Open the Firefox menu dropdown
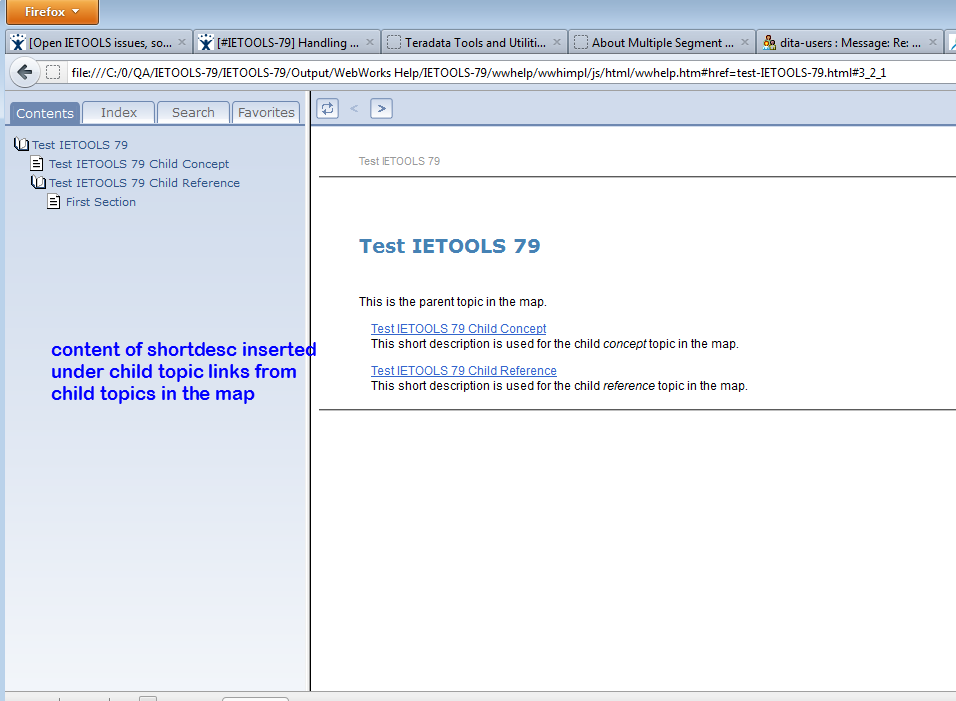The image size is (956, 701). (x=52, y=12)
